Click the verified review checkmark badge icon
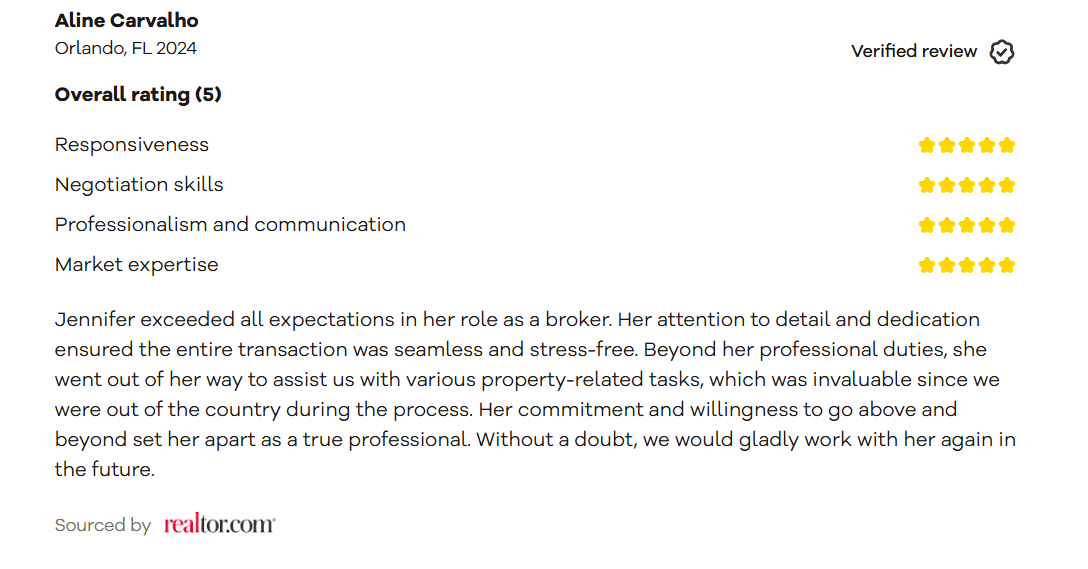The width and height of the screenshot is (1088, 569). pos(1001,52)
